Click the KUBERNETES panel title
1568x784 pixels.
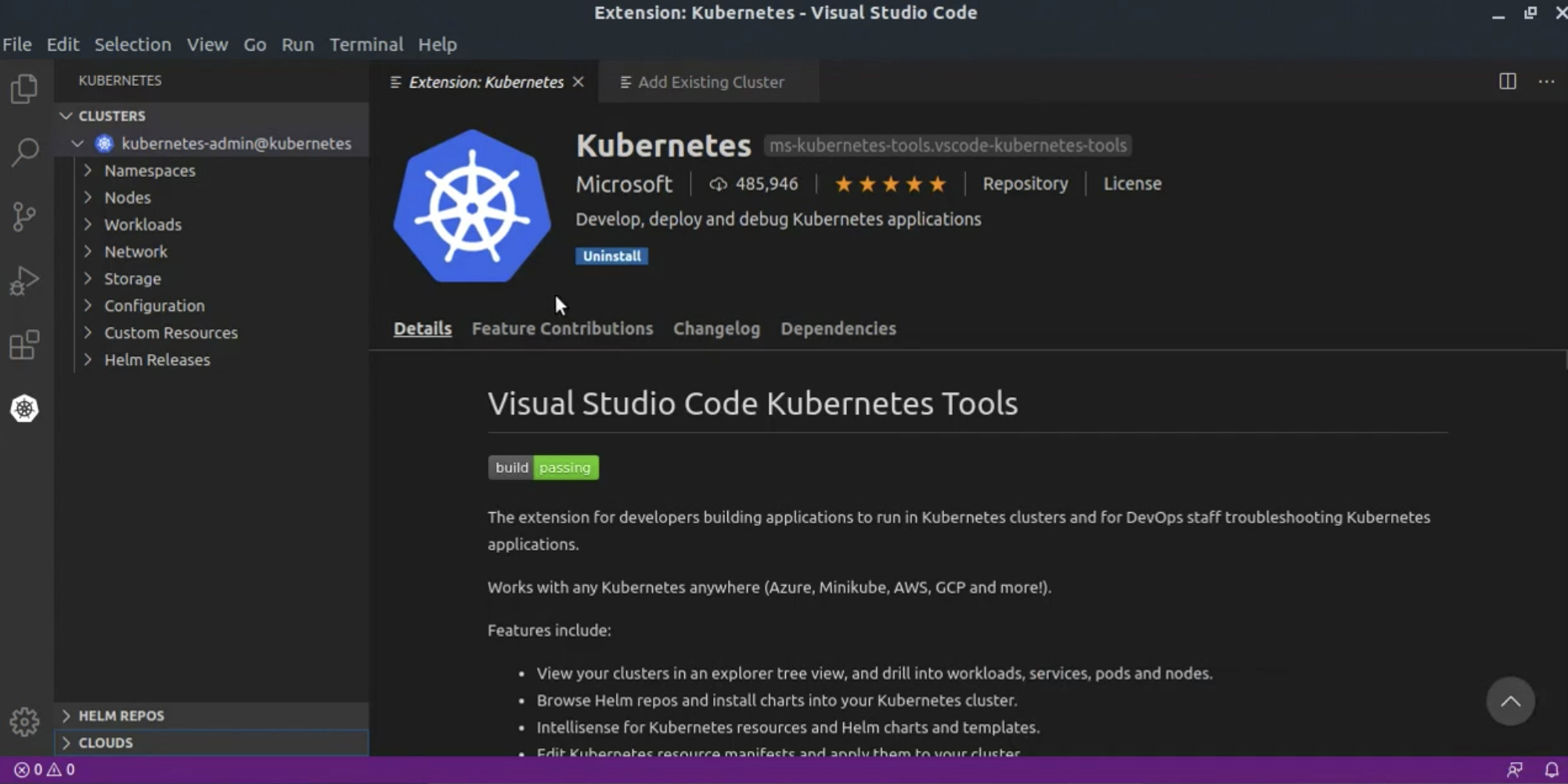(x=120, y=81)
